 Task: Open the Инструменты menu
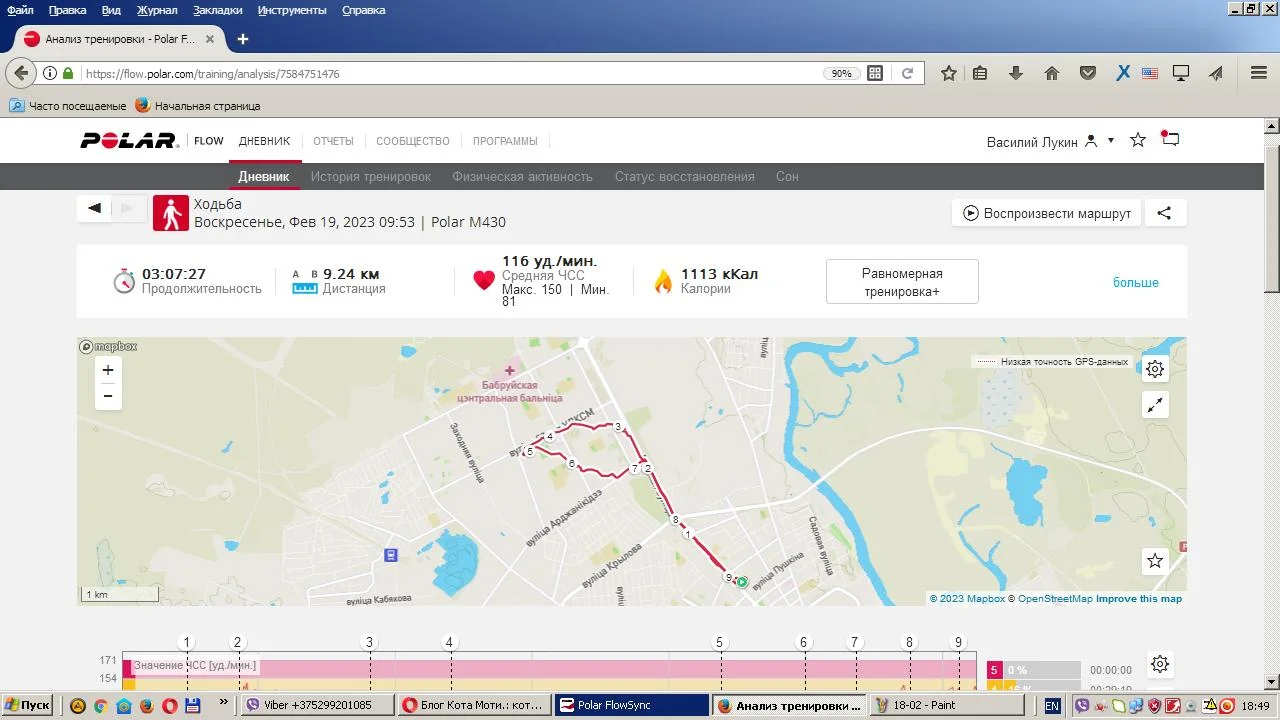291,10
